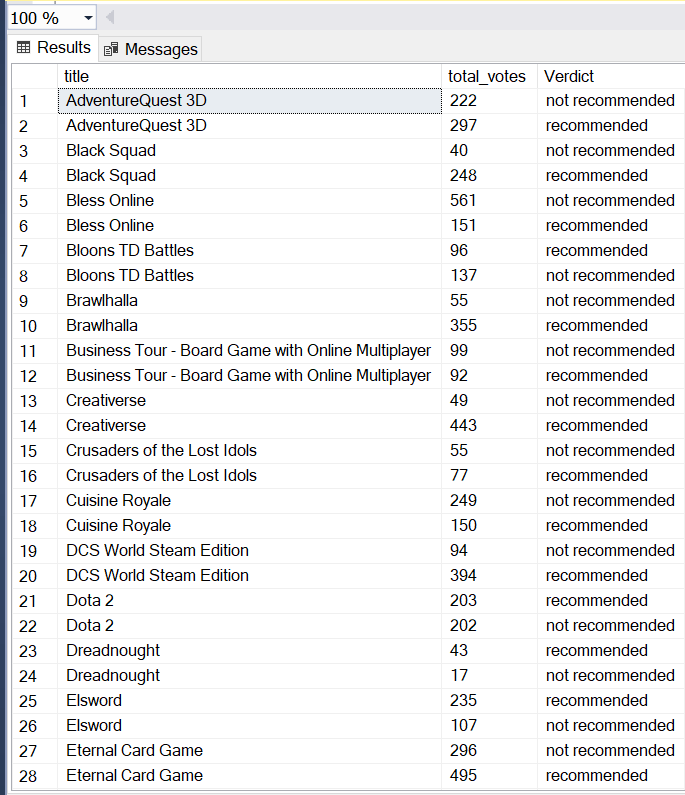Click the 561 votes cell

coord(489,201)
